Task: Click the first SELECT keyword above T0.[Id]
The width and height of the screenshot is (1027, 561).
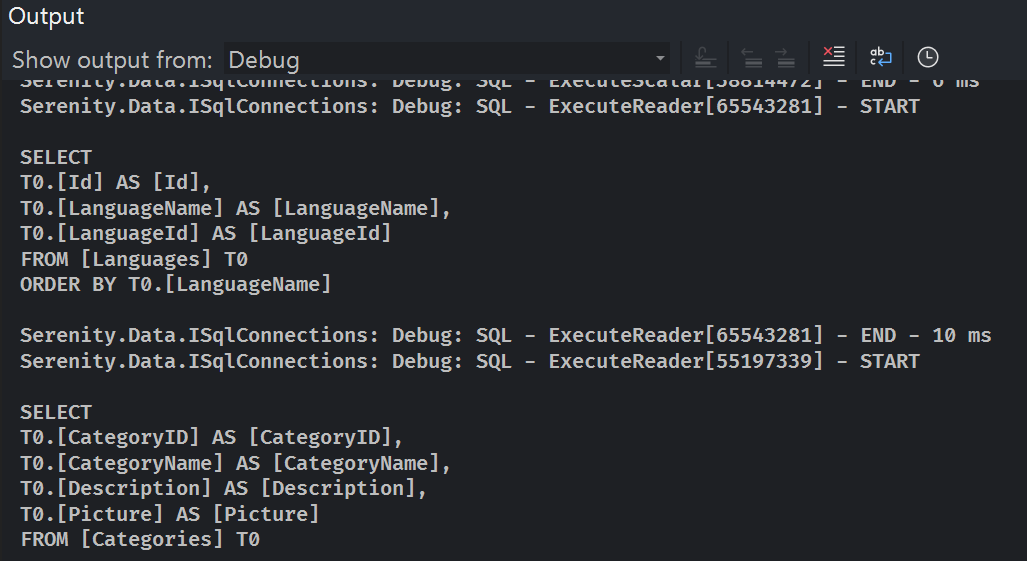Action: pyautogui.click(x=56, y=157)
